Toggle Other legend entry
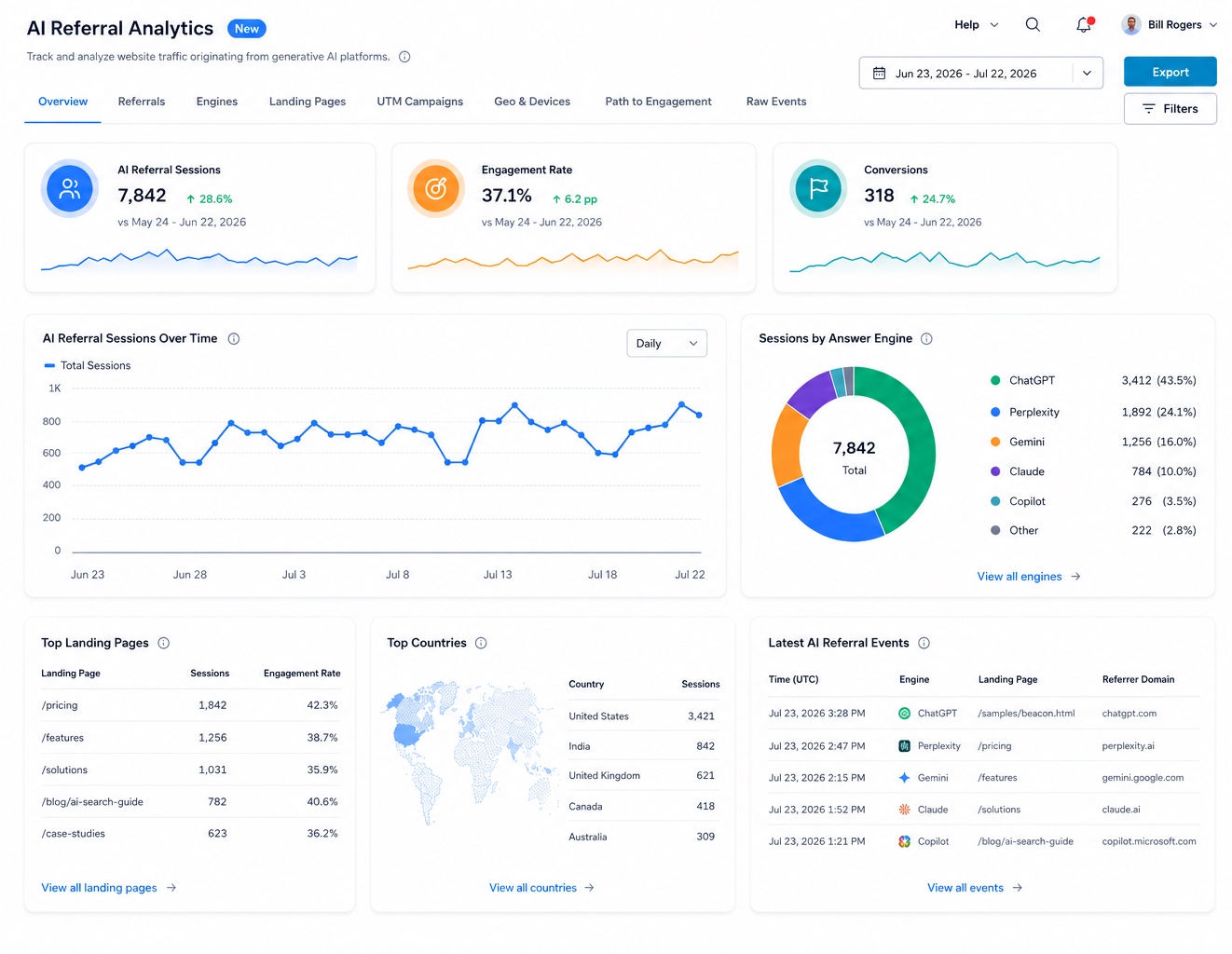Screen dimensions: 1232x954 (x=1014, y=531)
